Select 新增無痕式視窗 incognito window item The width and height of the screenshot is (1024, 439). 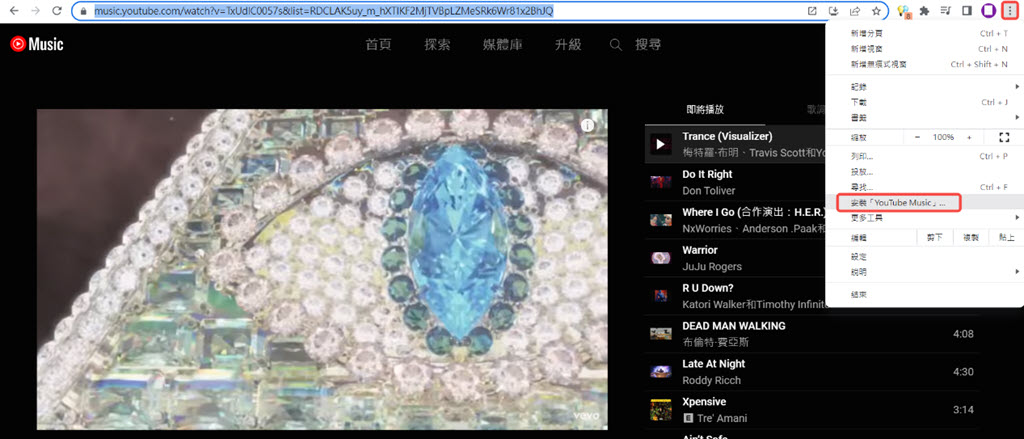click(x=923, y=64)
